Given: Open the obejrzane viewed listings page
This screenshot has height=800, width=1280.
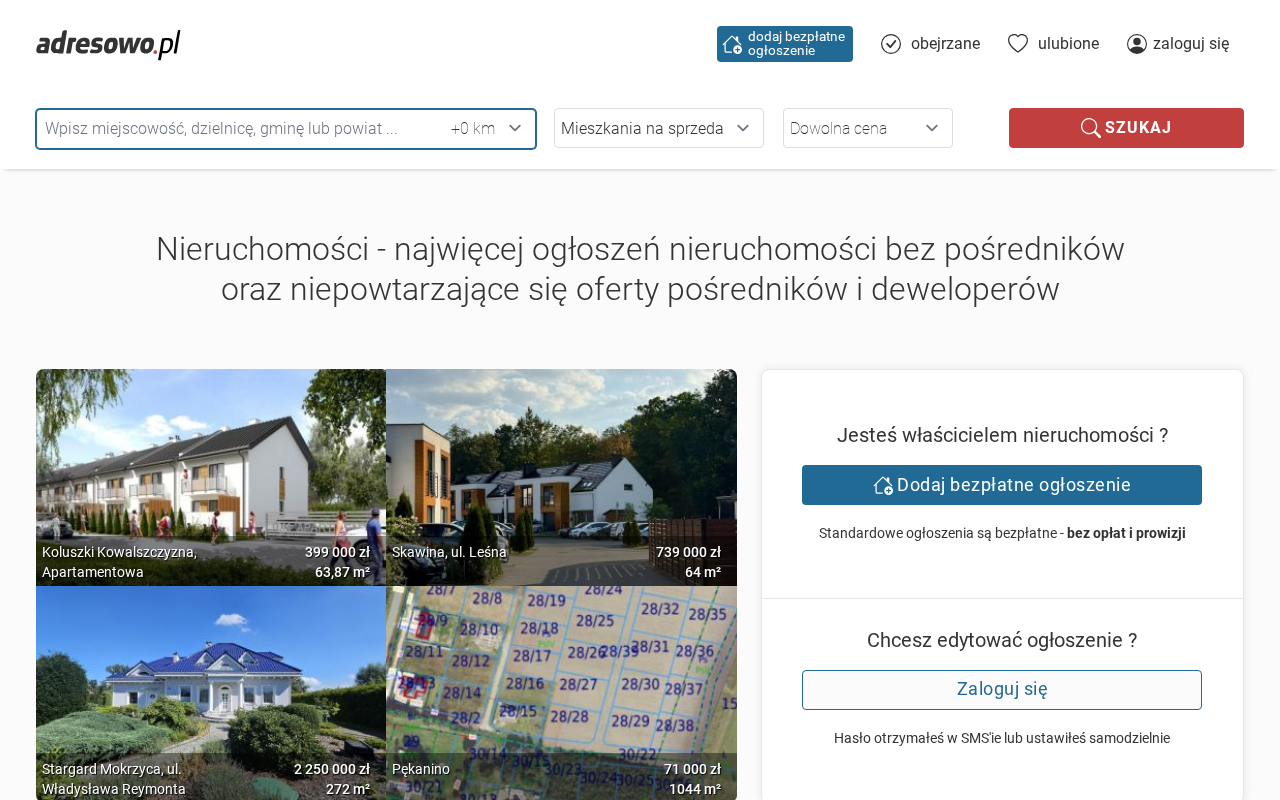Looking at the screenshot, I should [944, 44].
